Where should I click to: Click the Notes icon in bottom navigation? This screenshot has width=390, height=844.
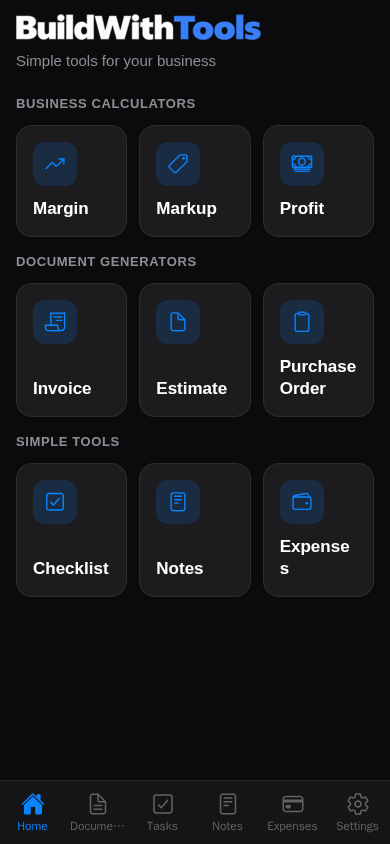pos(228,804)
